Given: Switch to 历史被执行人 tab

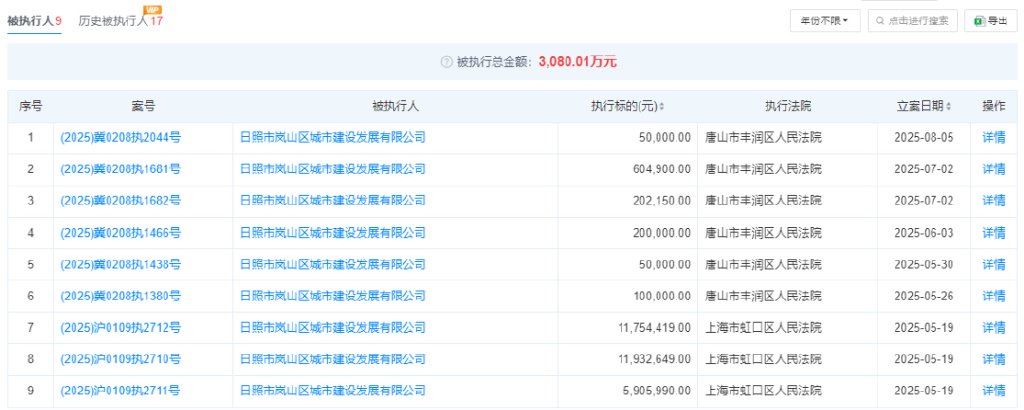Looking at the screenshot, I should 120,21.
